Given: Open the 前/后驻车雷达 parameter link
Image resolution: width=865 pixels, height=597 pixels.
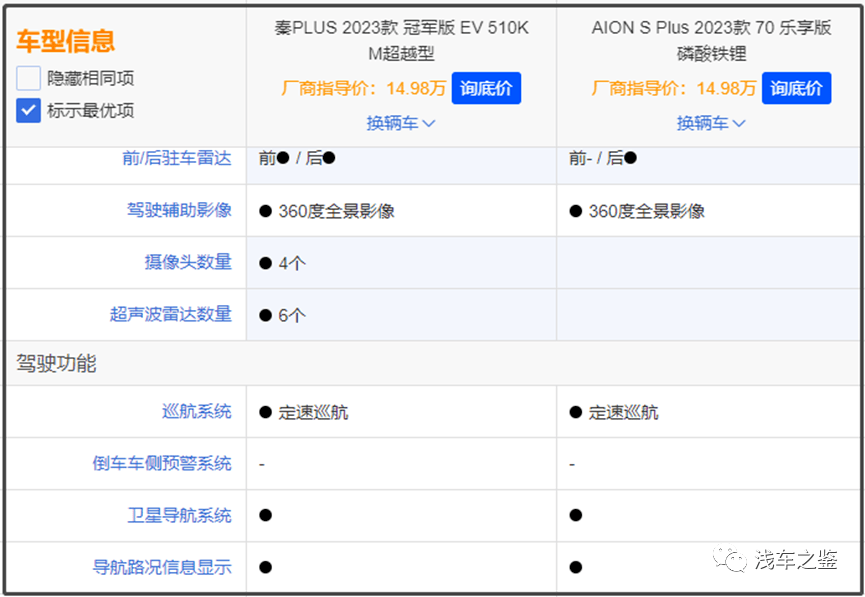Looking at the screenshot, I should [x=177, y=158].
